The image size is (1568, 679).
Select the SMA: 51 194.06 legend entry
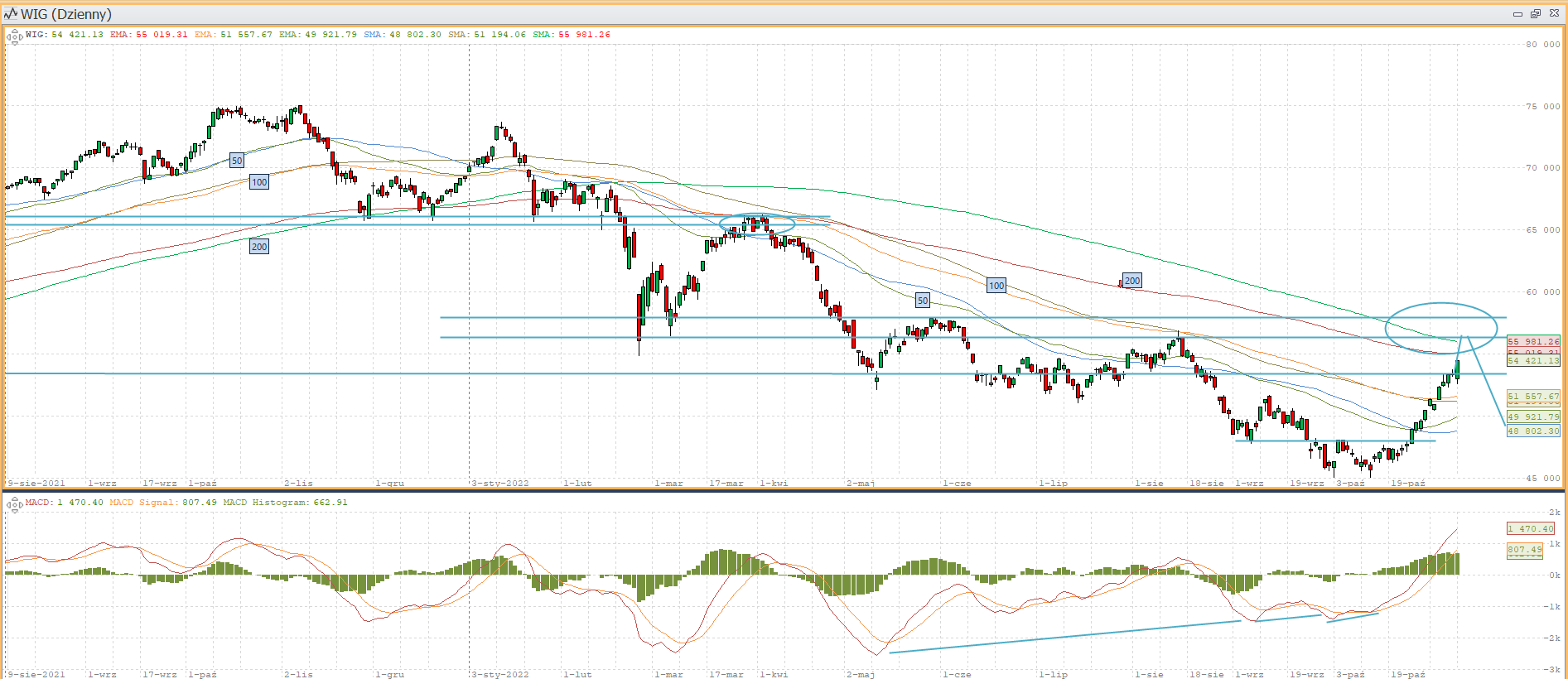point(487,35)
